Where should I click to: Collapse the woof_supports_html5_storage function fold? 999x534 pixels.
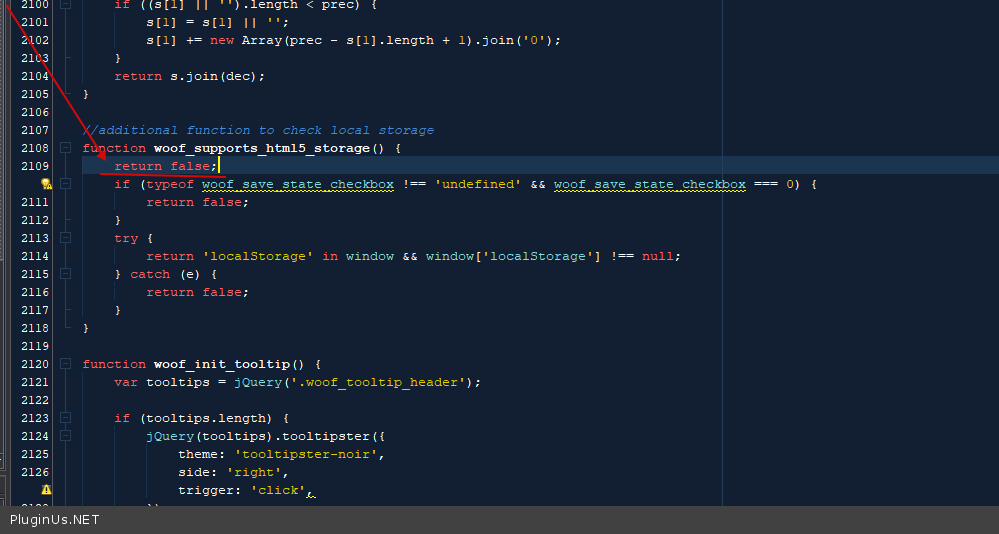66,148
